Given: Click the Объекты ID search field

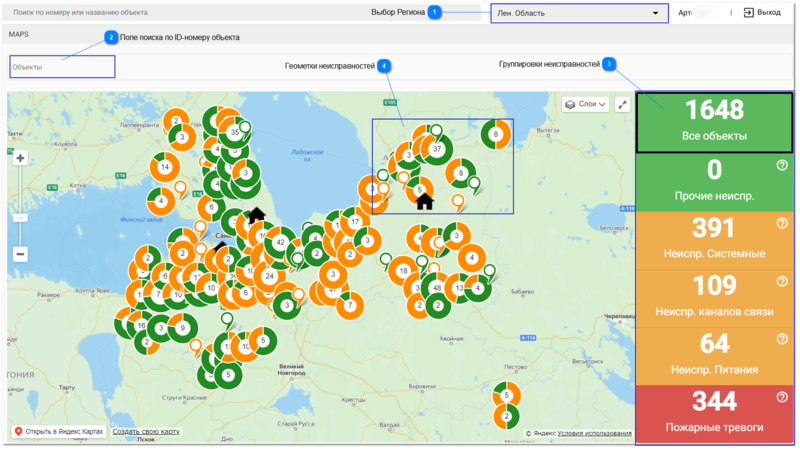Looking at the screenshot, I should point(62,67).
